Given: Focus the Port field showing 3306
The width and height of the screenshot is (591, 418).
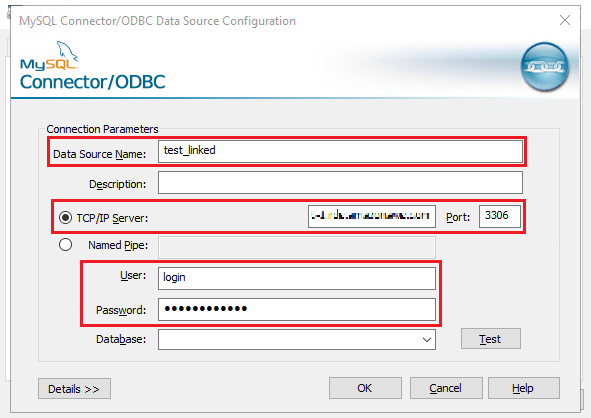Looking at the screenshot, I should click(500, 216).
